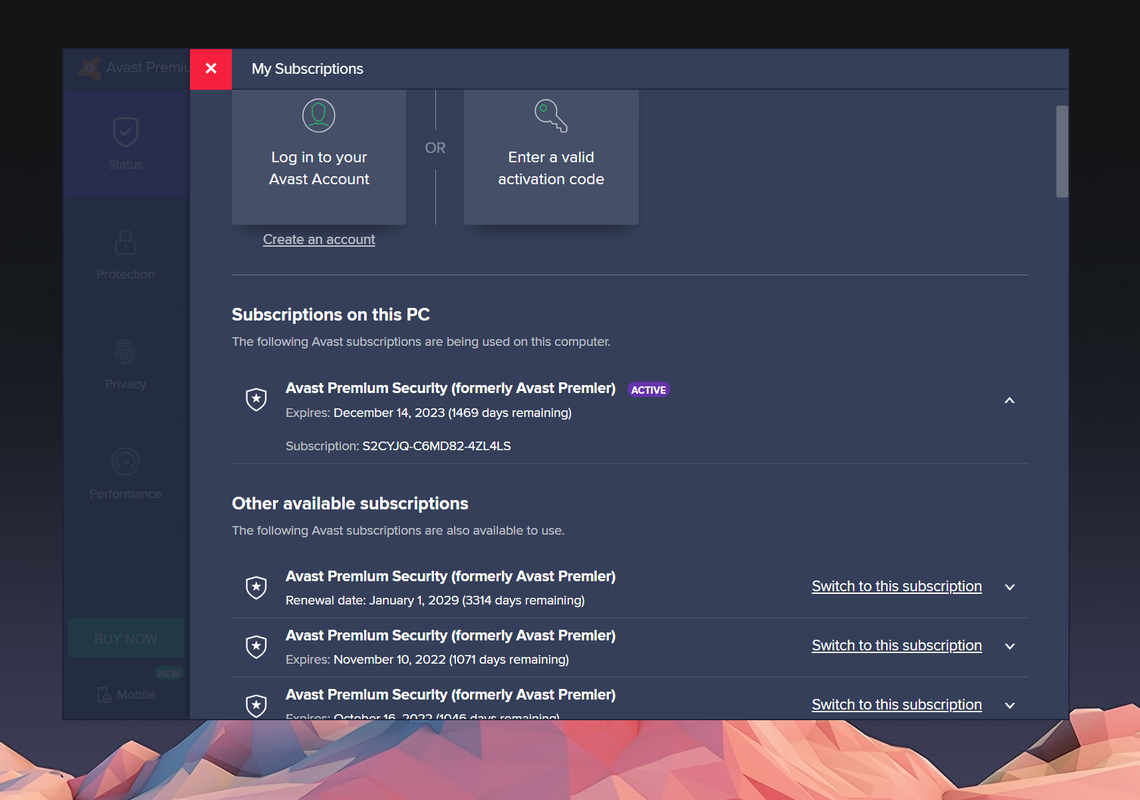1140x800 pixels.
Task: Click the Avast logo icon
Action: [89, 68]
